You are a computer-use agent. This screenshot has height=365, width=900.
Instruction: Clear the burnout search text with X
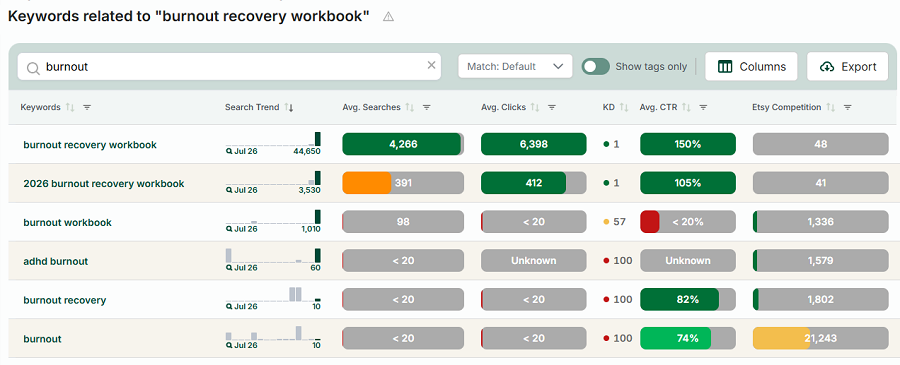pyautogui.click(x=431, y=65)
